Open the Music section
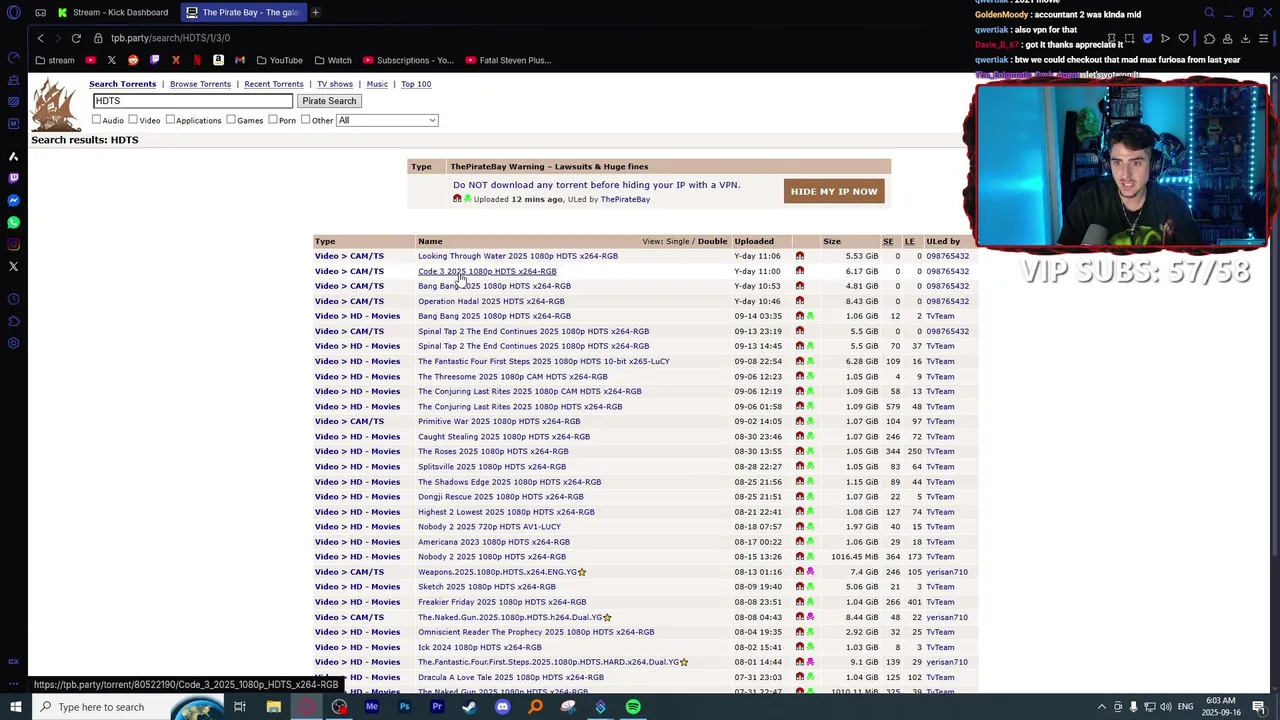 tap(377, 84)
